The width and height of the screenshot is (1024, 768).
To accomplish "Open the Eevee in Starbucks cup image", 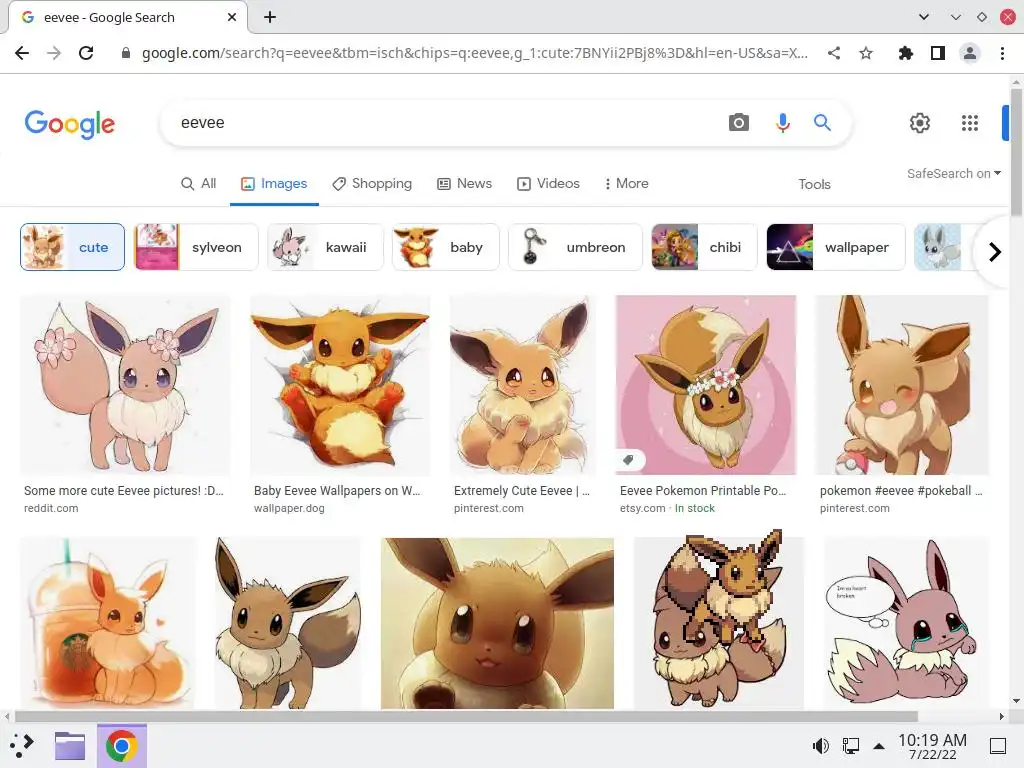I will pos(108,623).
